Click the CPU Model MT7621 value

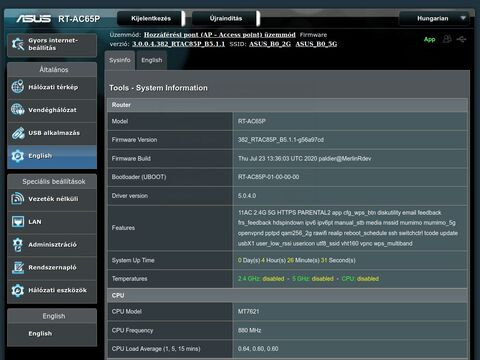248,311
